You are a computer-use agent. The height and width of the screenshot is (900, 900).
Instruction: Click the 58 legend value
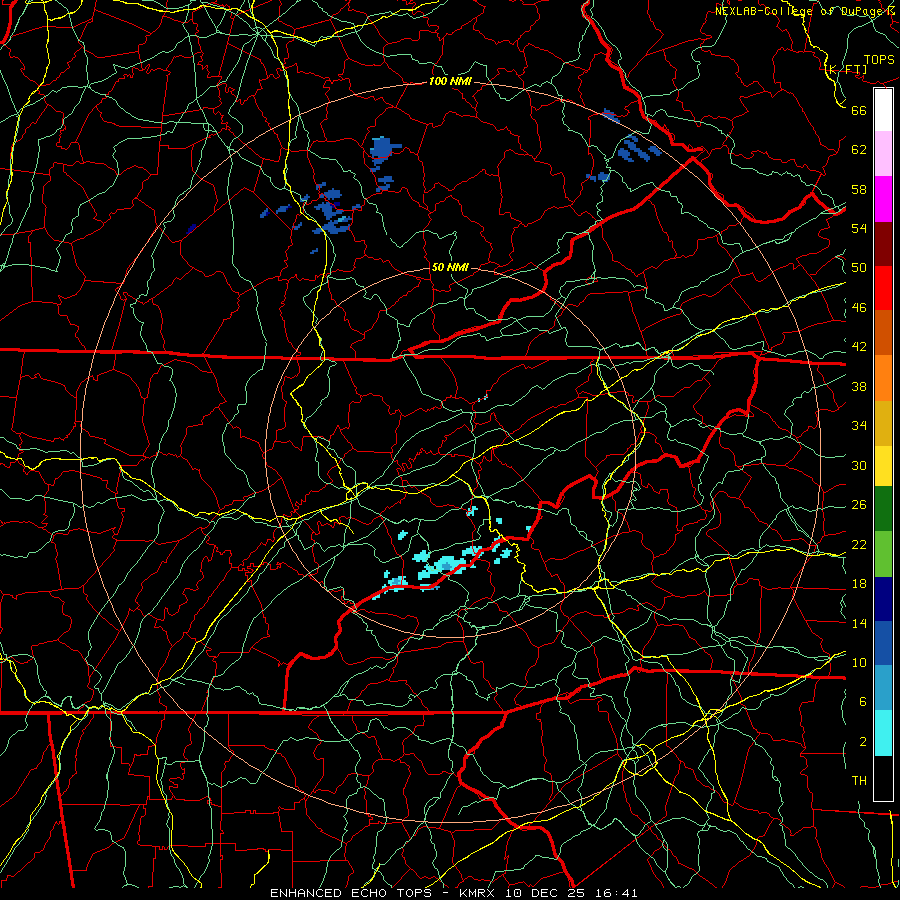[x=859, y=189]
